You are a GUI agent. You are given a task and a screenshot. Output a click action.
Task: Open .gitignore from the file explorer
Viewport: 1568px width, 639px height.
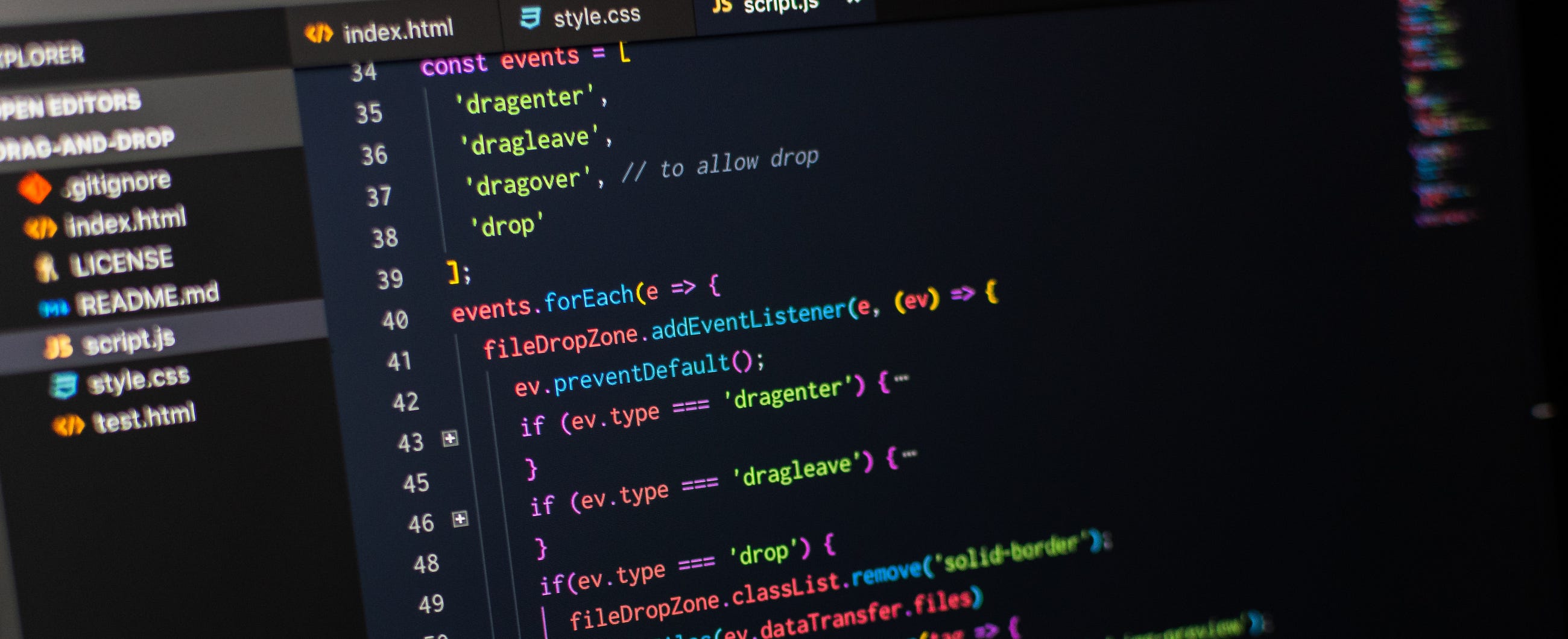tap(118, 184)
